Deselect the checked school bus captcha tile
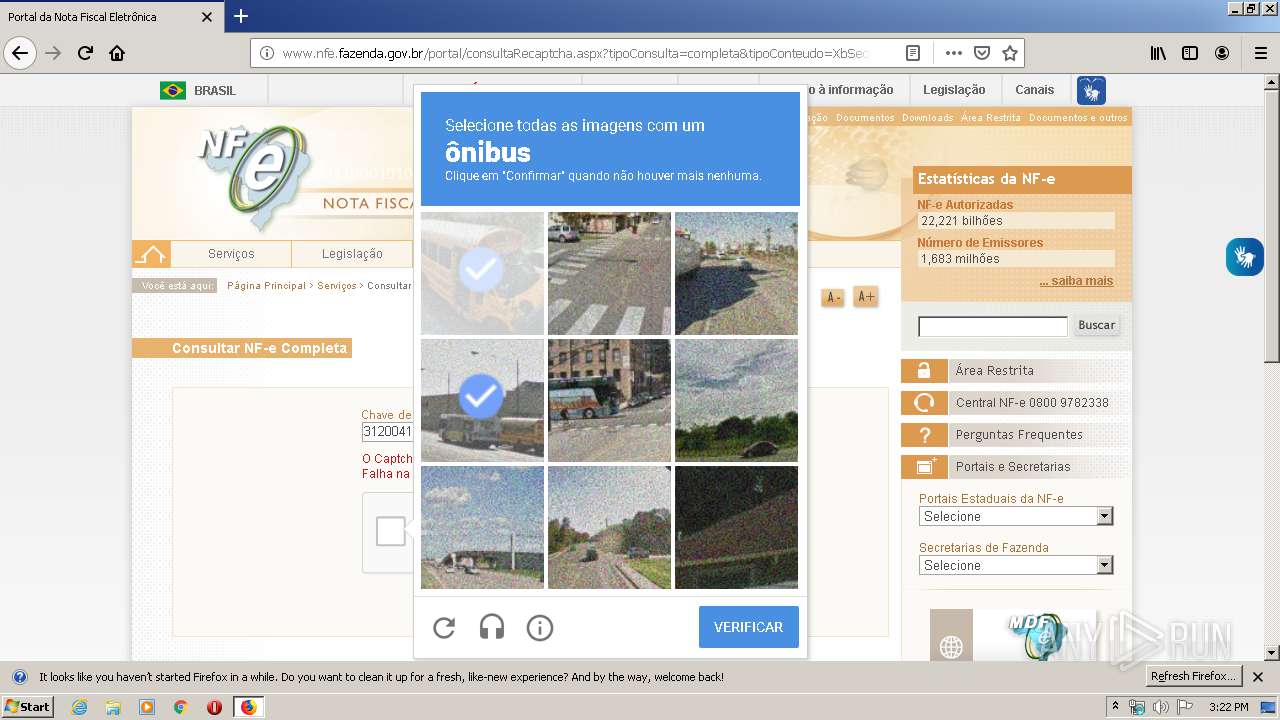The image size is (1280, 720). pos(482,273)
